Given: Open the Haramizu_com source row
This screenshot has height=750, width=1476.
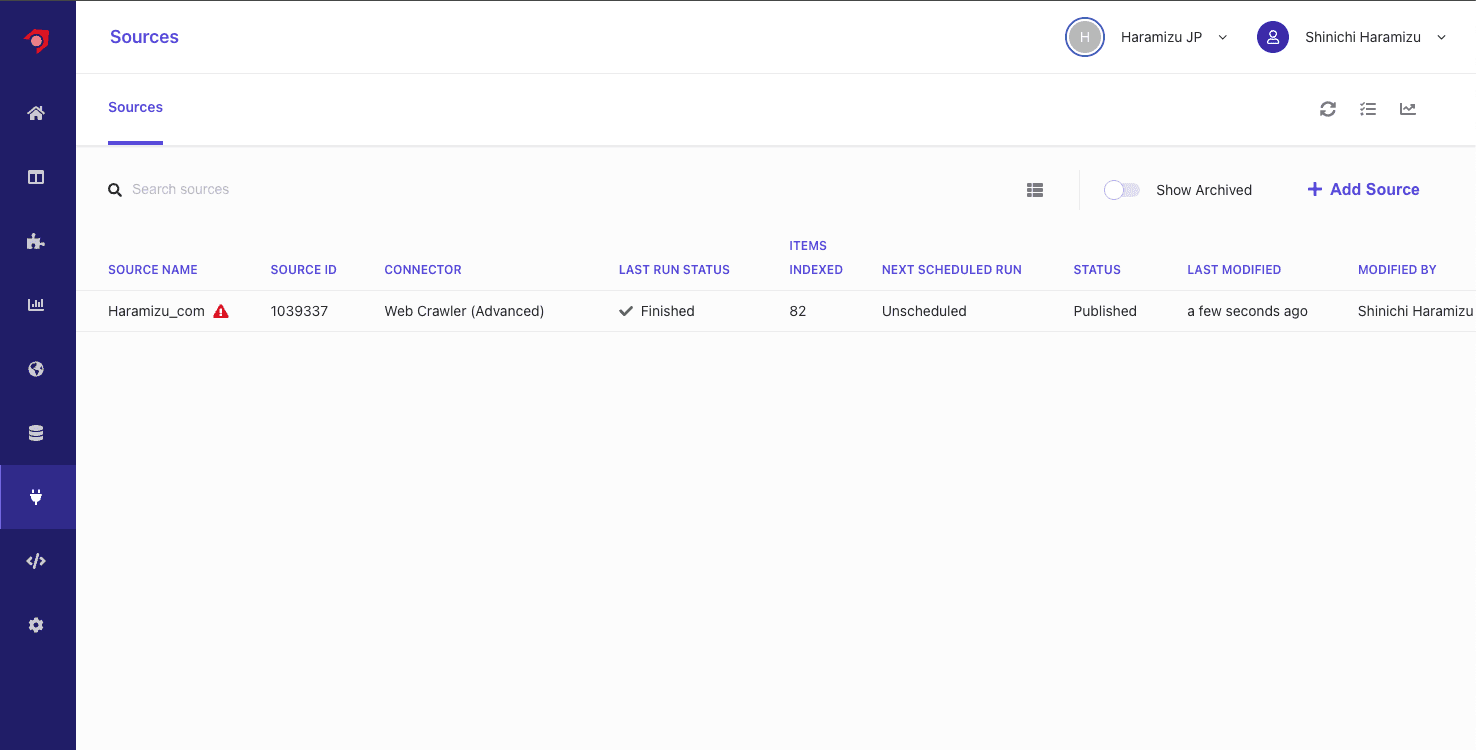Looking at the screenshot, I should pos(156,311).
